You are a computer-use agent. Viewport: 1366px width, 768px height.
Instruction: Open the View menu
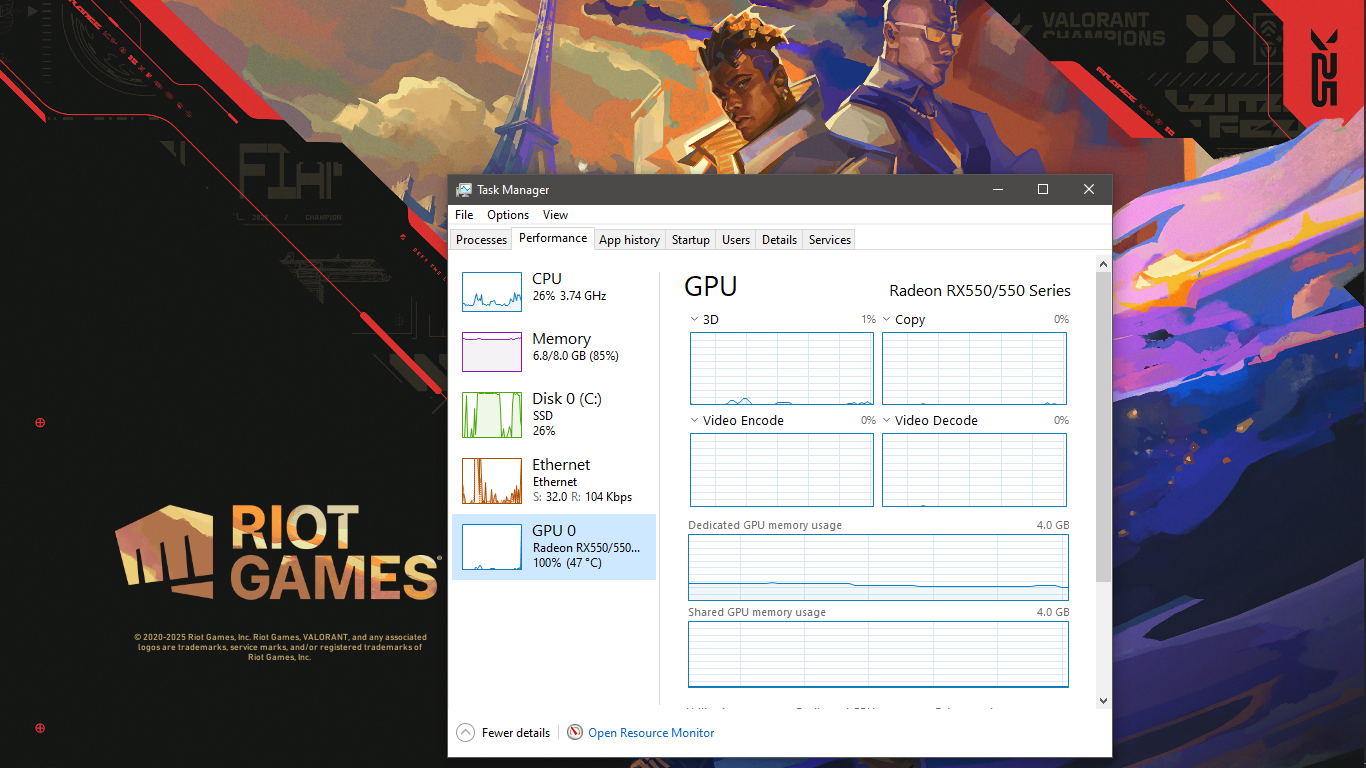pyautogui.click(x=555, y=215)
